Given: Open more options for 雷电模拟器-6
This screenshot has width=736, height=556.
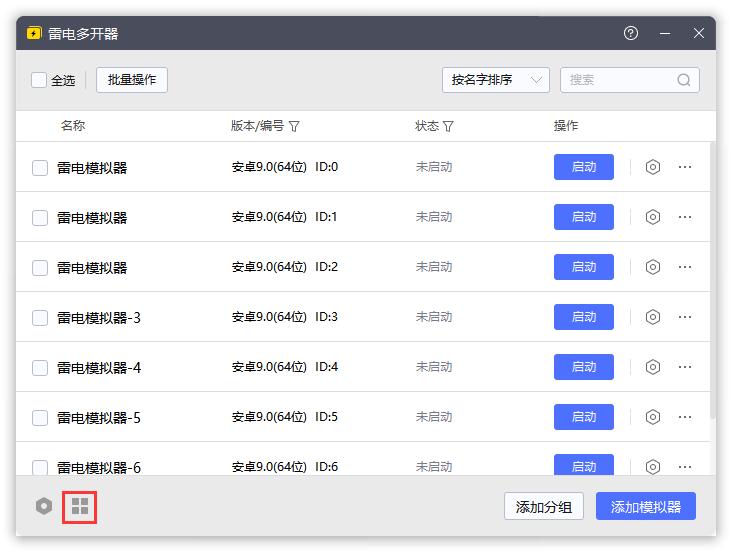Looking at the screenshot, I should click(x=685, y=467).
